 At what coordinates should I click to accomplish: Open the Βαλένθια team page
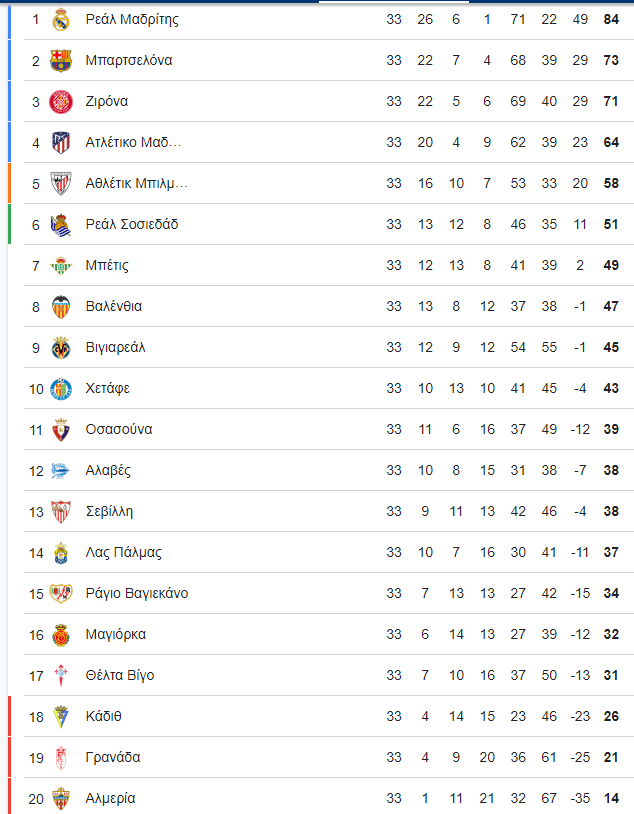(x=114, y=306)
